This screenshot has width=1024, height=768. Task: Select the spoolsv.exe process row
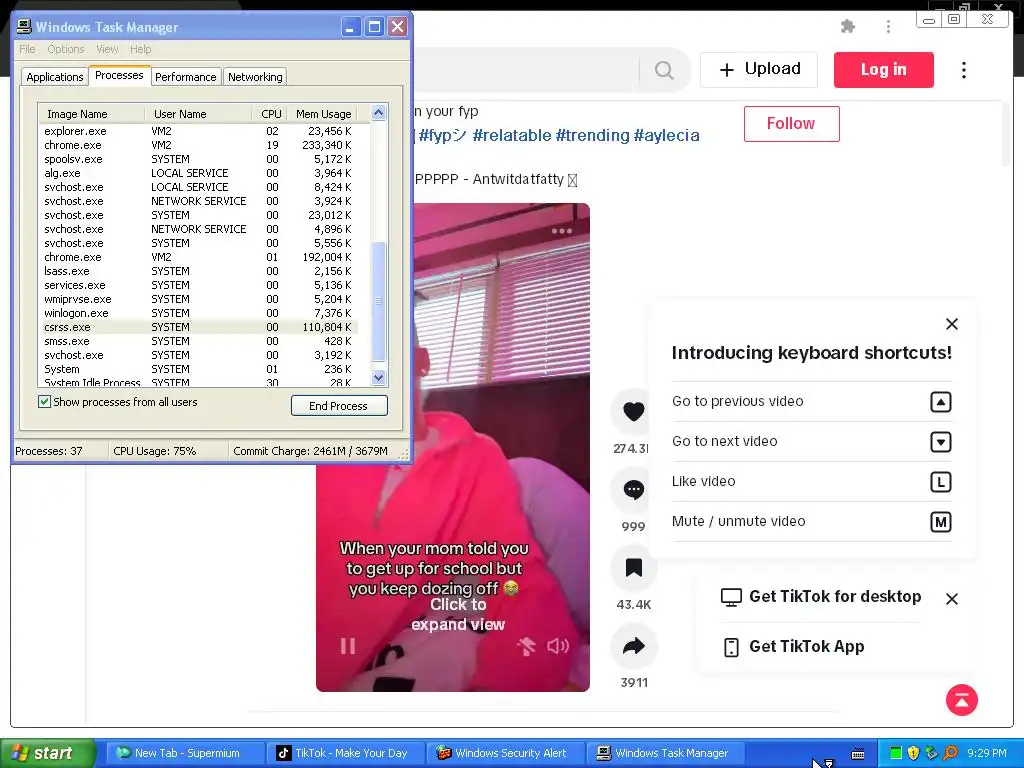click(199, 159)
